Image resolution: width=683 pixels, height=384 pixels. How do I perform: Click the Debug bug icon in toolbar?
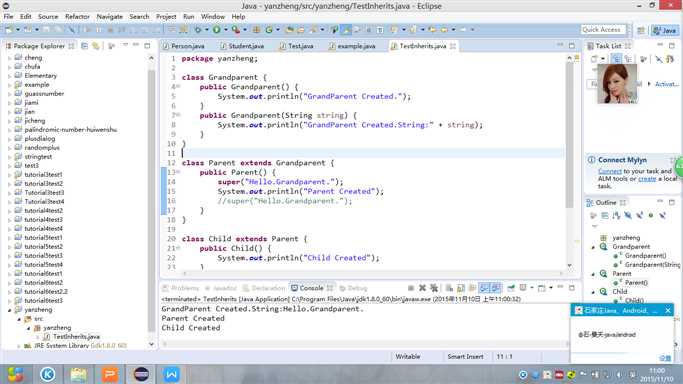tap(197, 30)
